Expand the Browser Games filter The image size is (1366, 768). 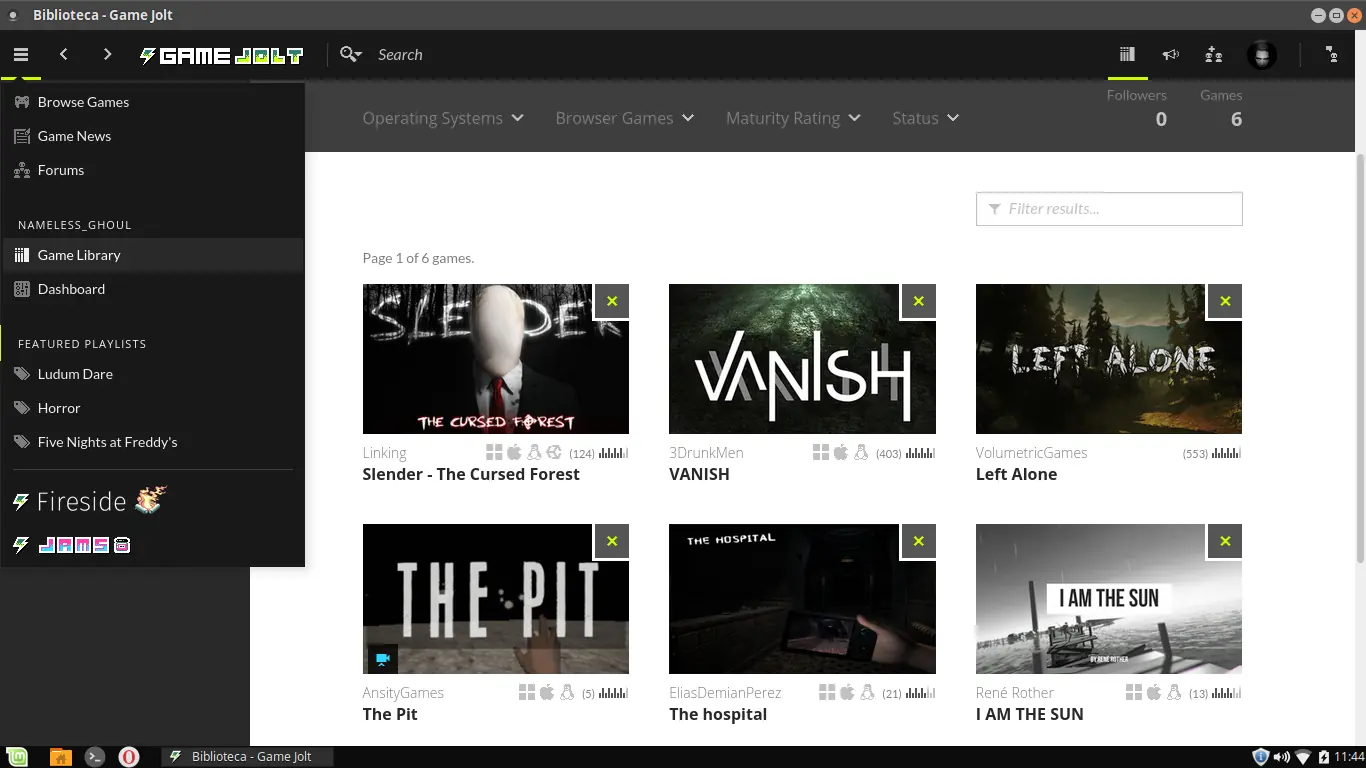coord(625,118)
